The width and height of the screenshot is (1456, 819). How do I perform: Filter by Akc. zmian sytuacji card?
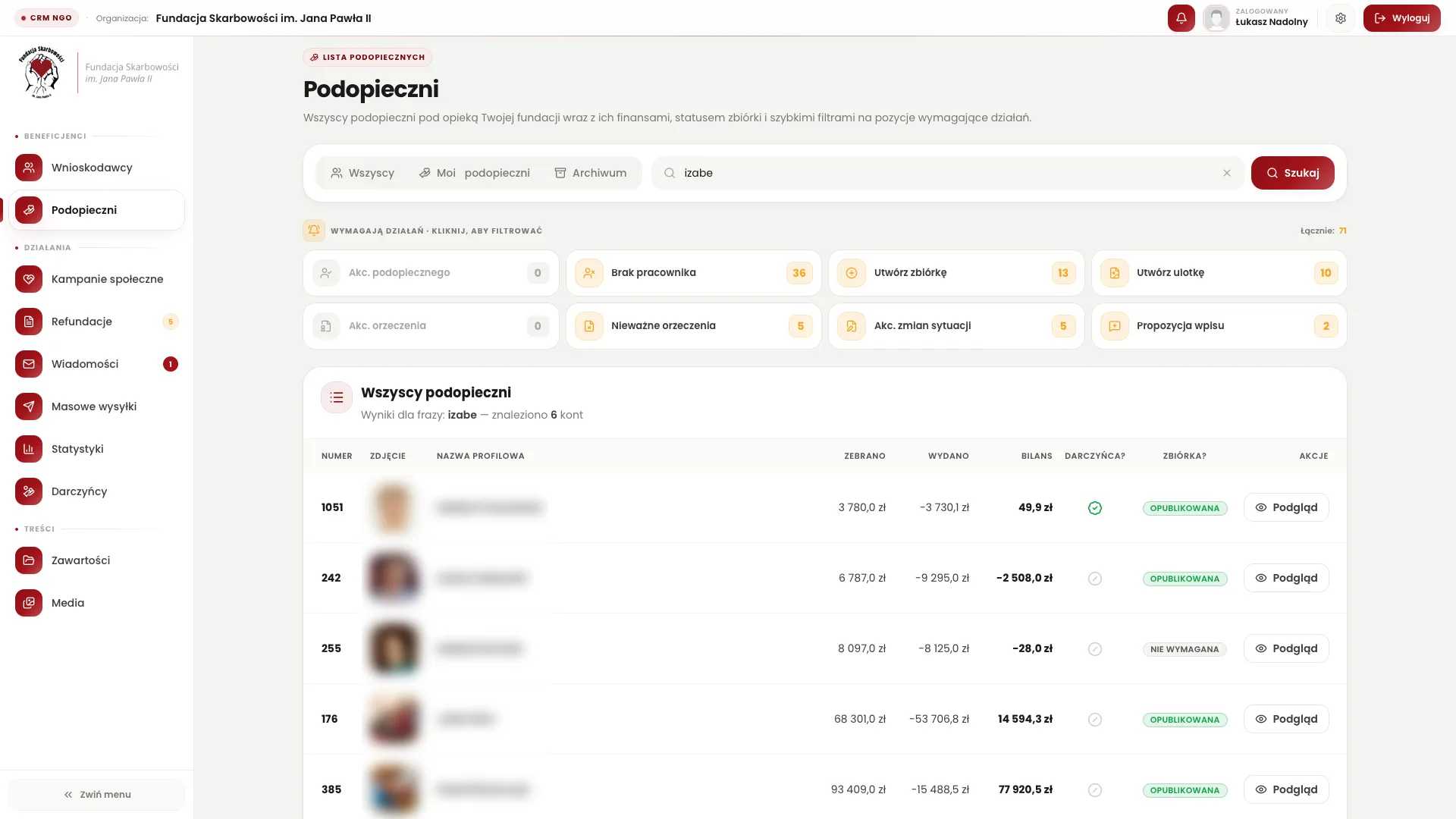coord(956,326)
